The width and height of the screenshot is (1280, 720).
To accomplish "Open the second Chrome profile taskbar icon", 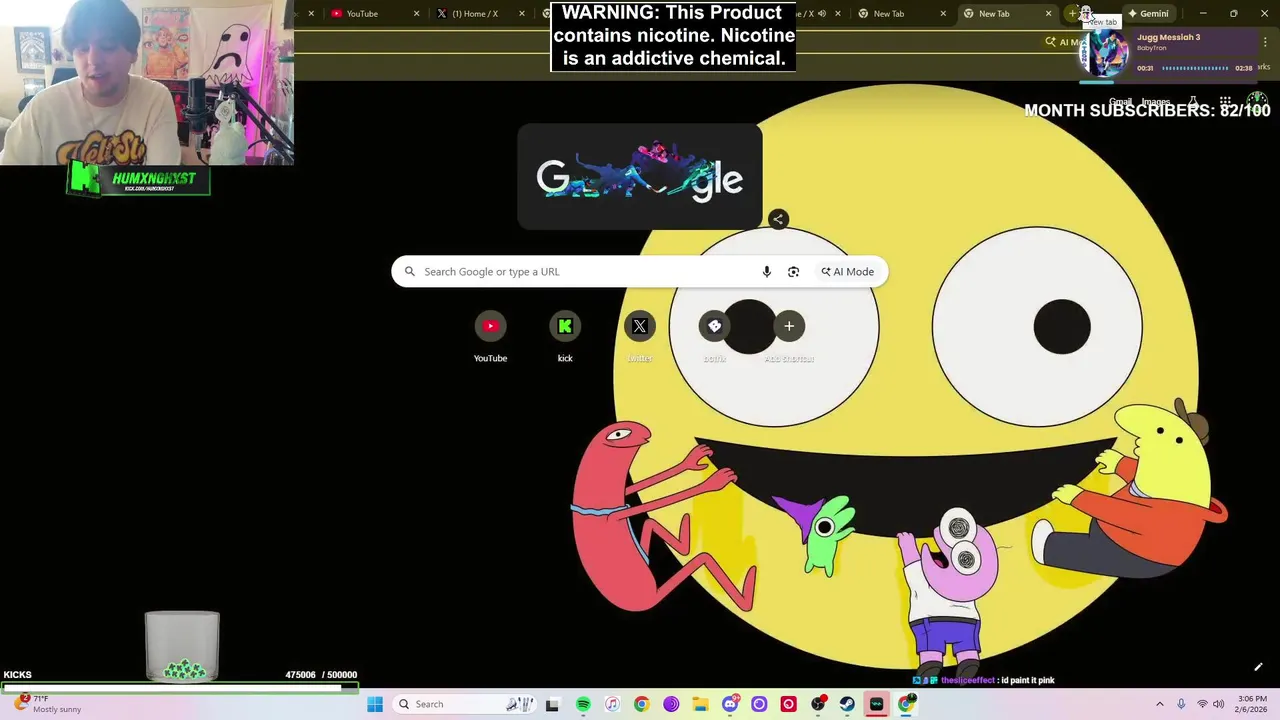I will tap(906, 704).
